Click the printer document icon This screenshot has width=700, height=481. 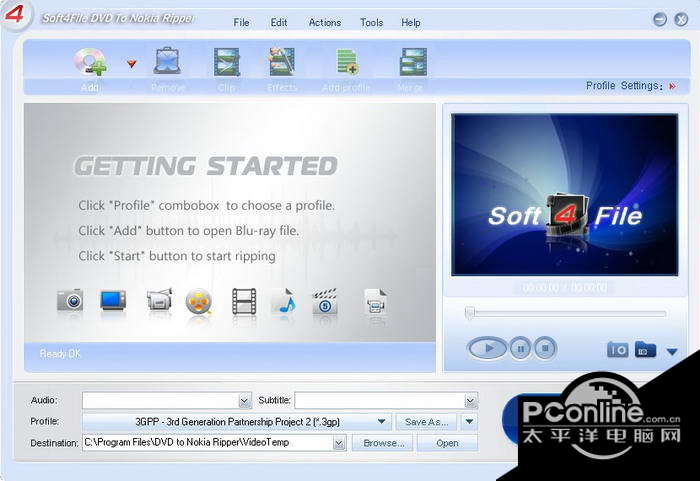pyautogui.click(x=375, y=301)
